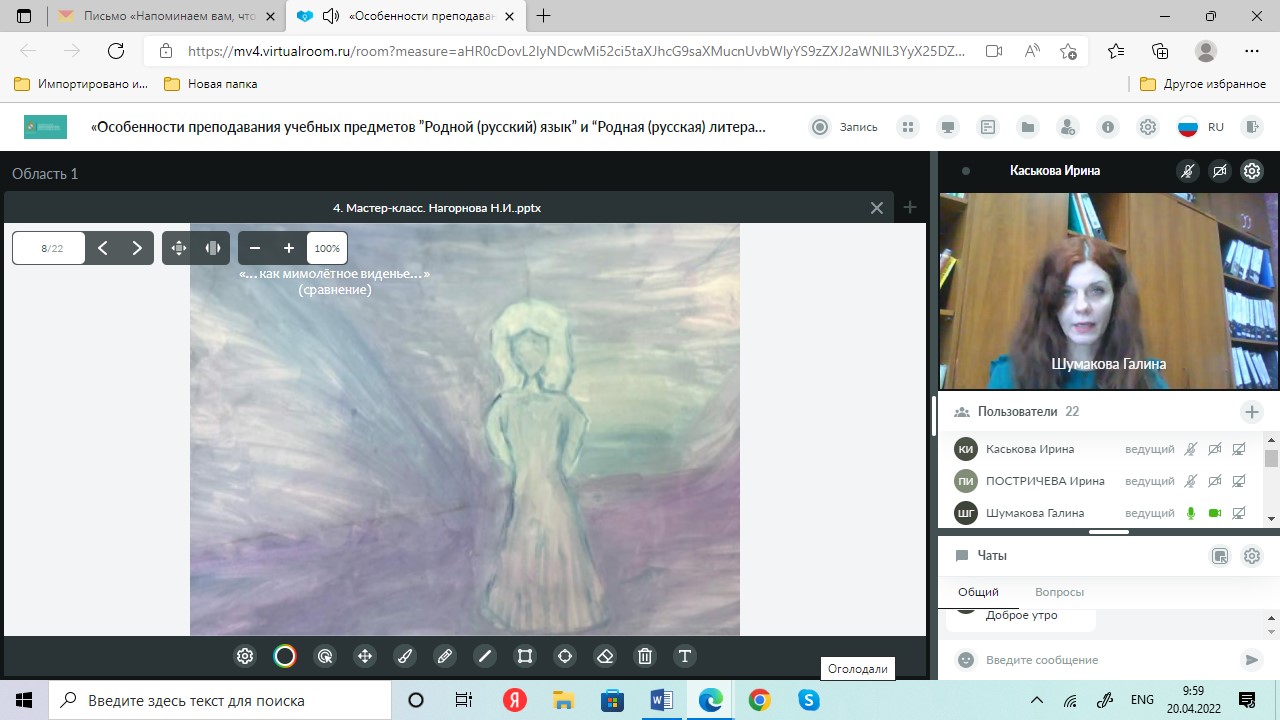This screenshot has width=1280, height=720.
Task: Click the 100% zoom level box
Action: [x=327, y=248]
